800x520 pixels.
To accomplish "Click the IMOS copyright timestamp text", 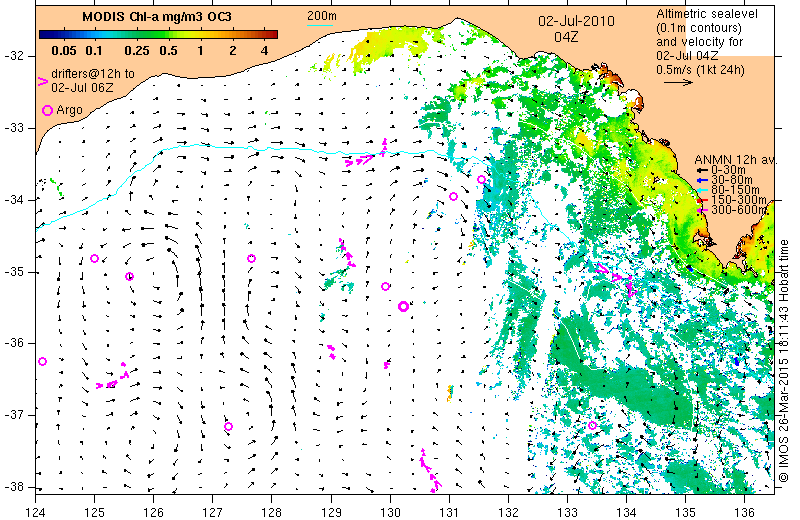I will pyautogui.click(x=784, y=361).
